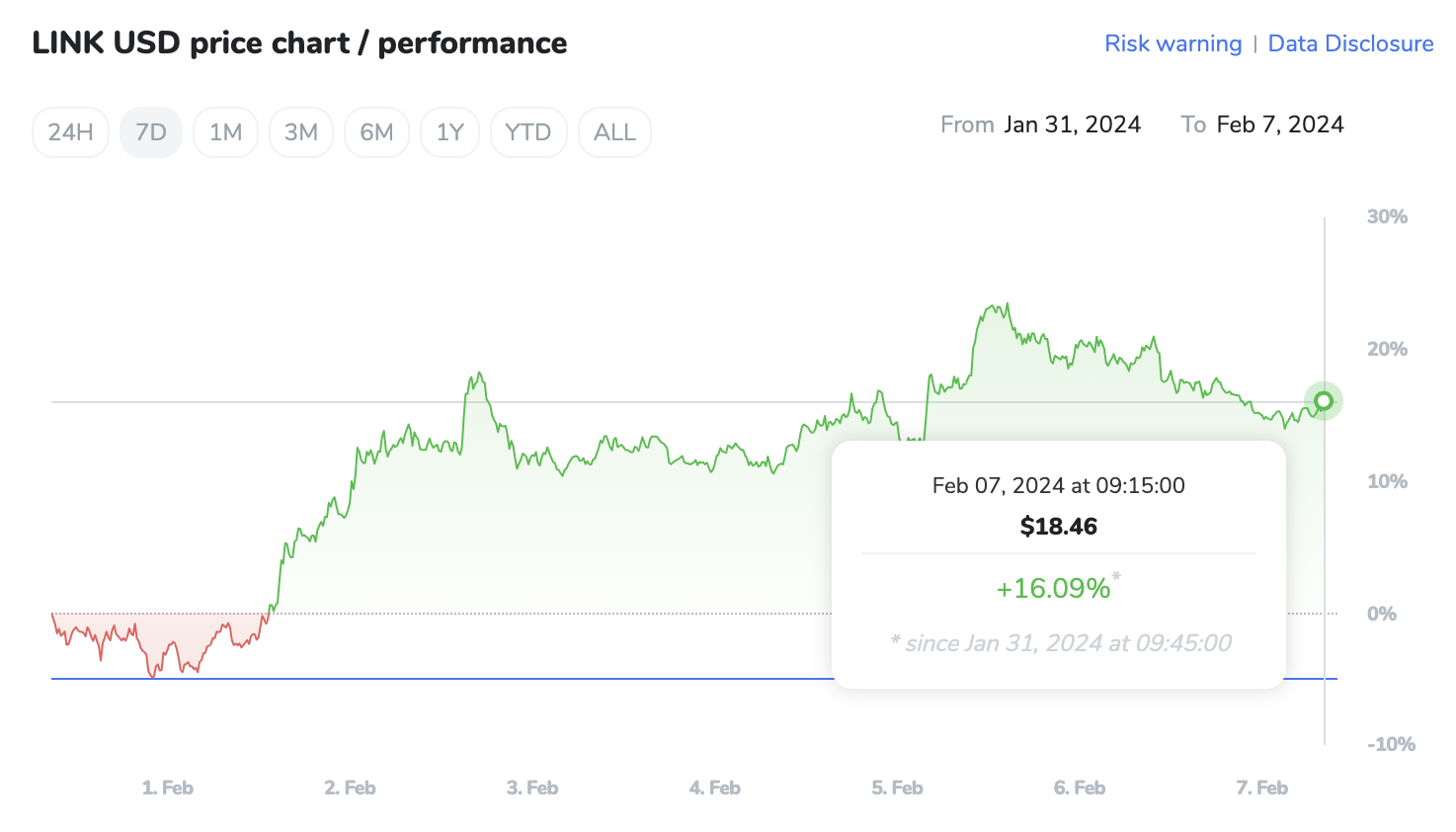This screenshot has height=832, width=1456.
Task: Click the 3. Feb axis label
Action: tap(532, 788)
